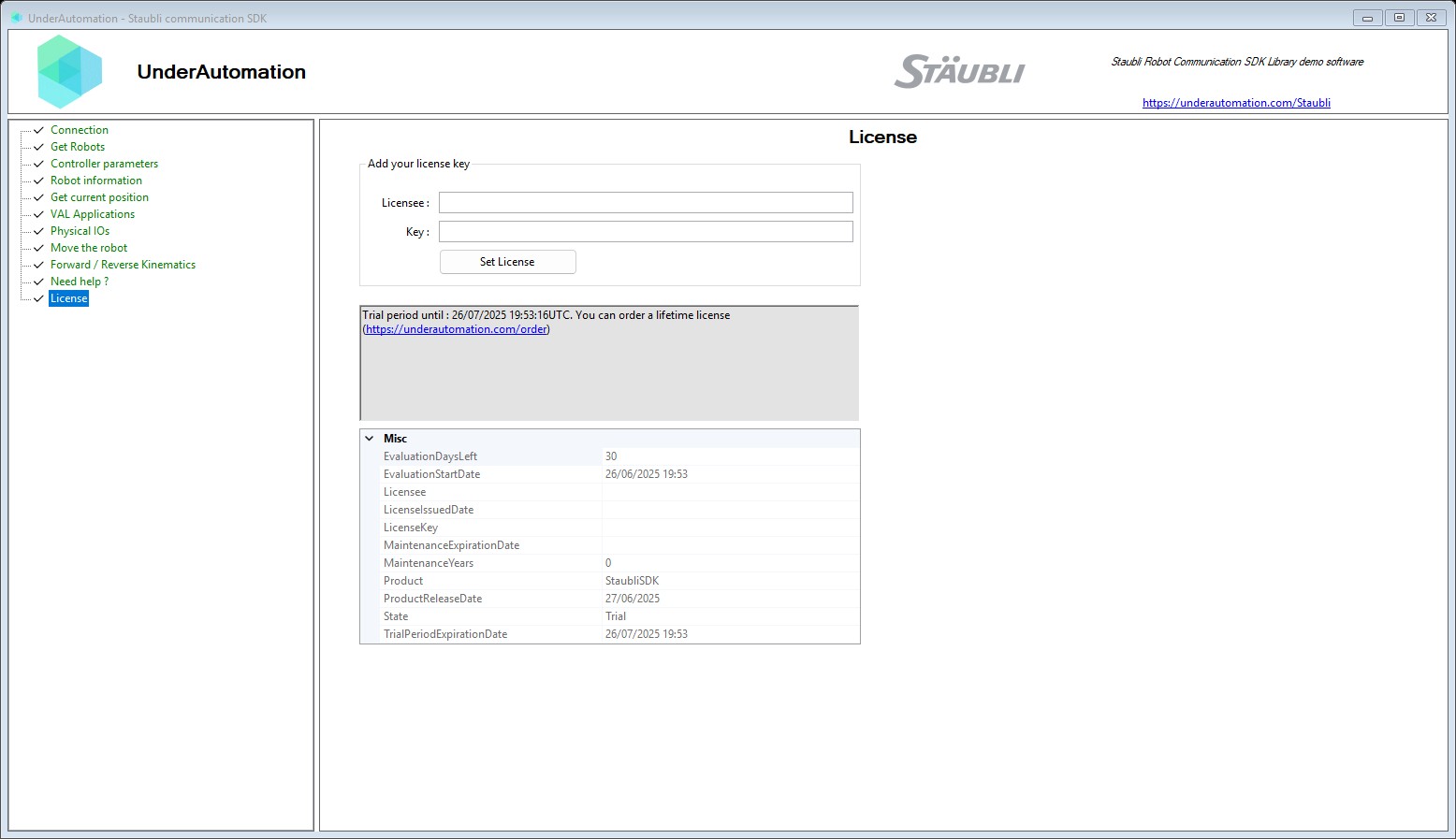The height and width of the screenshot is (839, 1456).
Task: Click the checkmark beside the License tree item
Action: coord(38,298)
